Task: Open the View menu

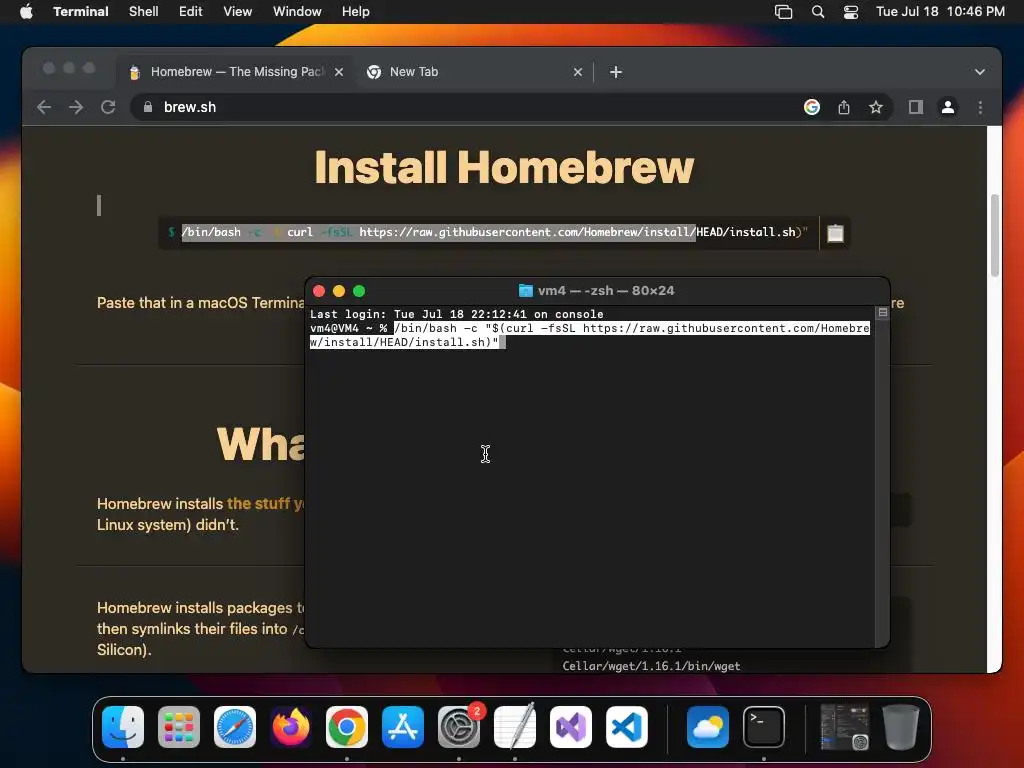Action: click(x=237, y=12)
